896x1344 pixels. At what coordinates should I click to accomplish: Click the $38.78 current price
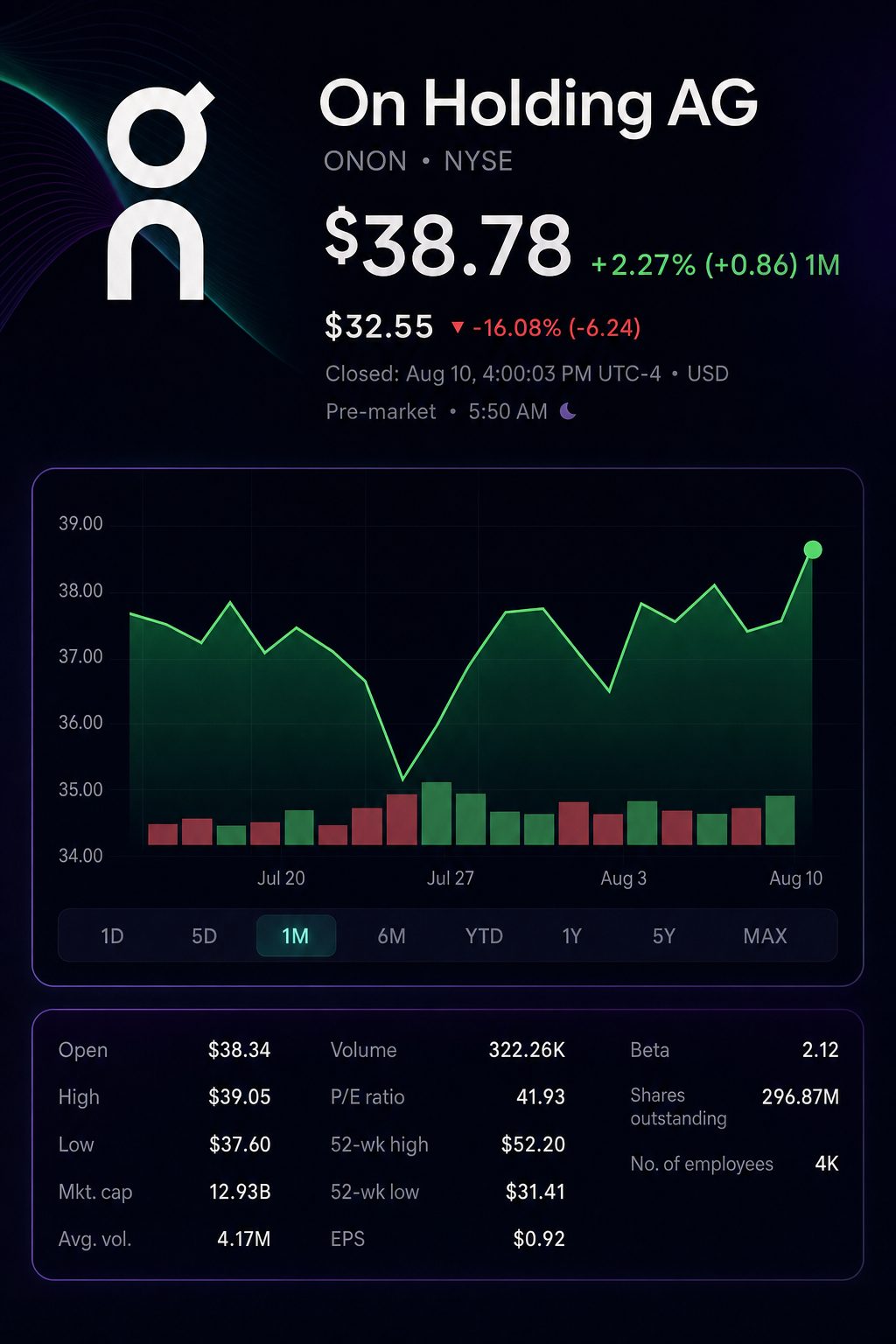tap(448, 244)
